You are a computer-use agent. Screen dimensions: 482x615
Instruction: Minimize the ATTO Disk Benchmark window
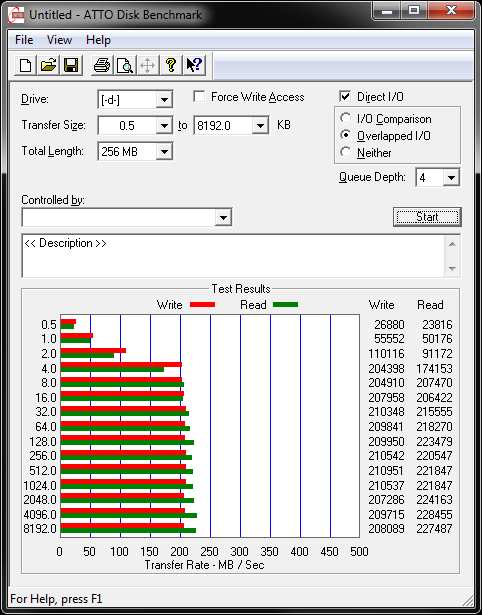(387, 11)
